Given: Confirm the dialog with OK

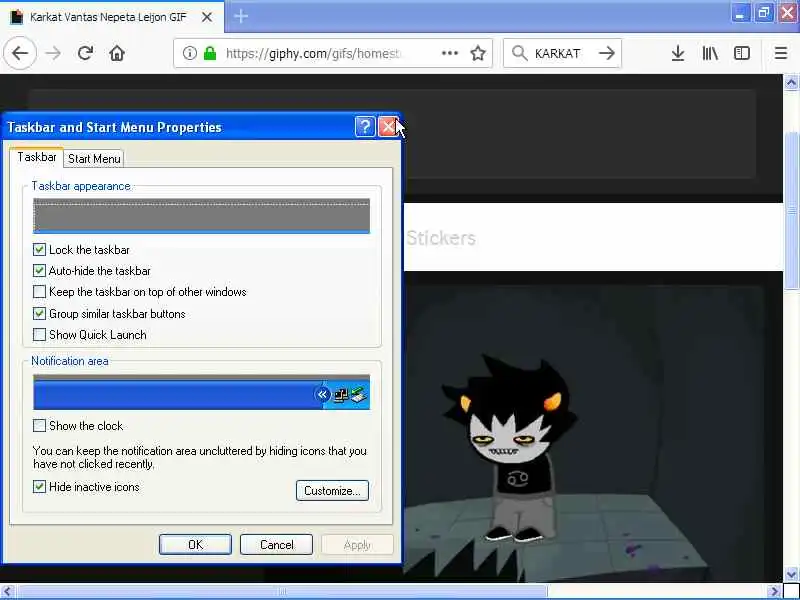Looking at the screenshot, I should 195,545.
